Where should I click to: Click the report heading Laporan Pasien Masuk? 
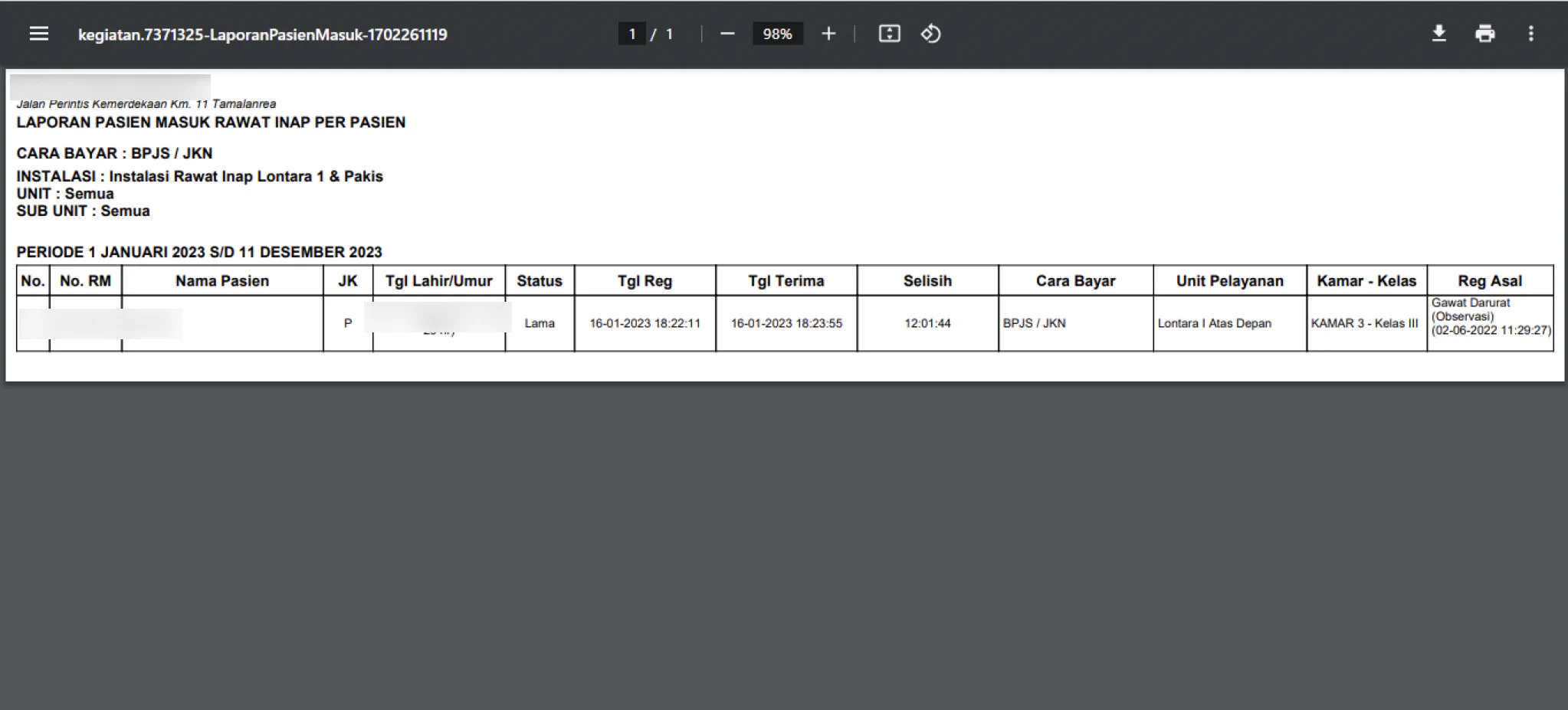211,123
